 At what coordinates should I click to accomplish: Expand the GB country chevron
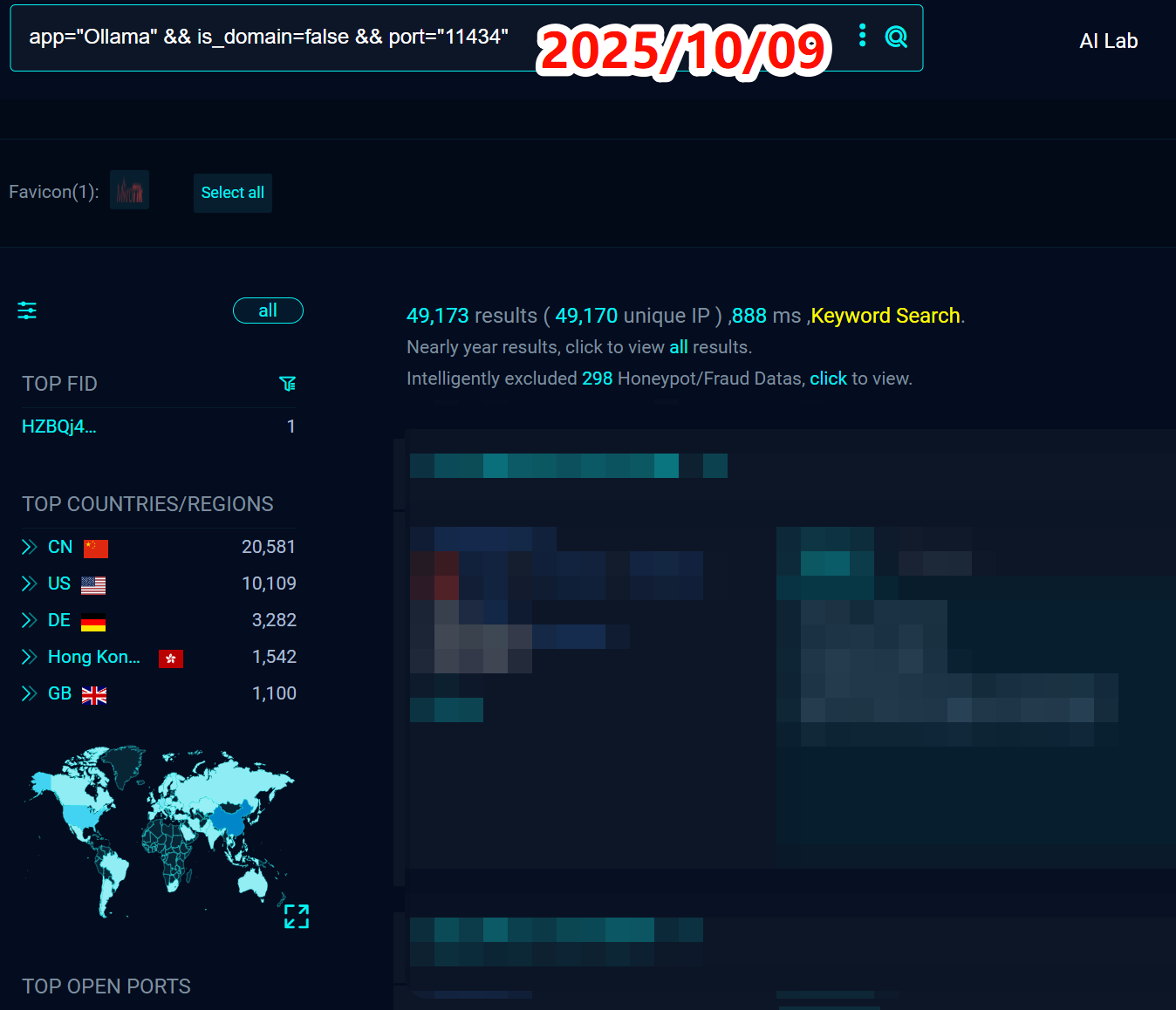30,693
